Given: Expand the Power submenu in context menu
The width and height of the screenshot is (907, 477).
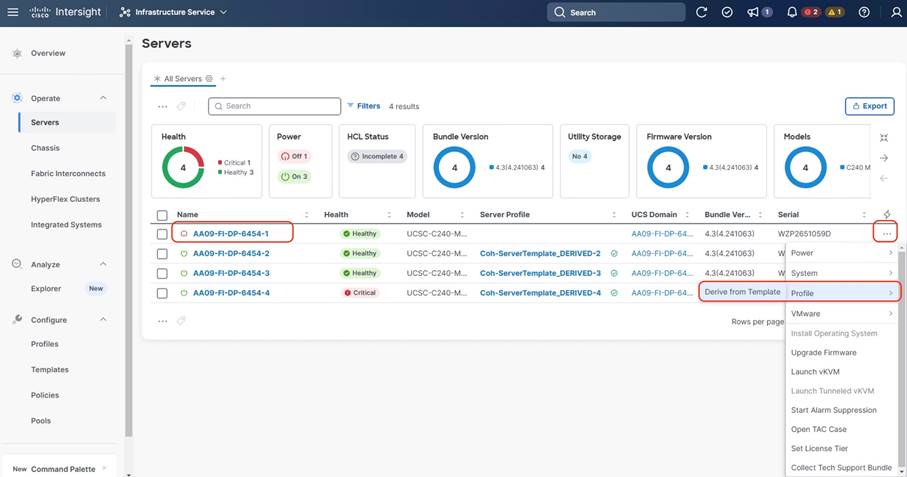Looking at the screenshot, I should click(840, 253).
